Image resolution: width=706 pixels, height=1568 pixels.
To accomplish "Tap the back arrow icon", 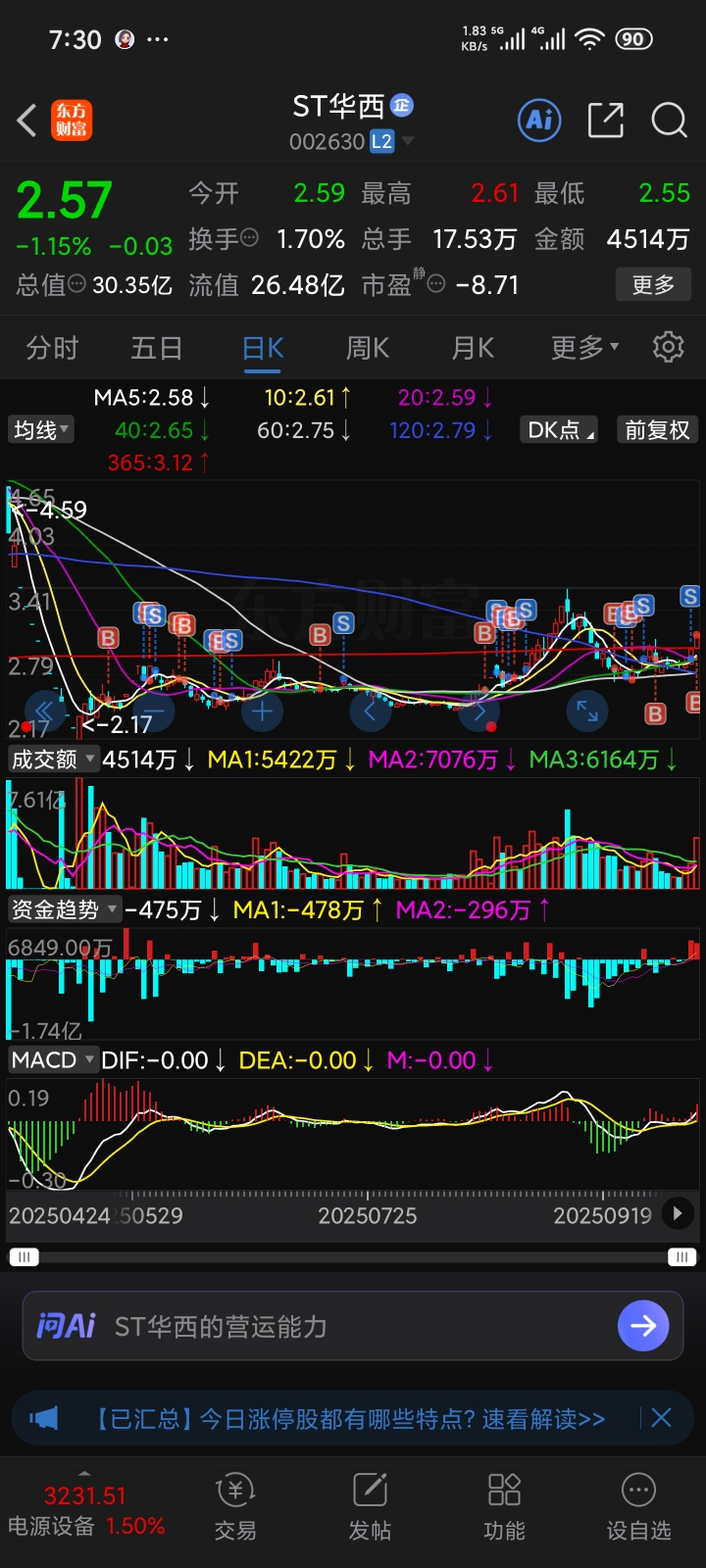I will pyautogui.click(x=27, y=121).
